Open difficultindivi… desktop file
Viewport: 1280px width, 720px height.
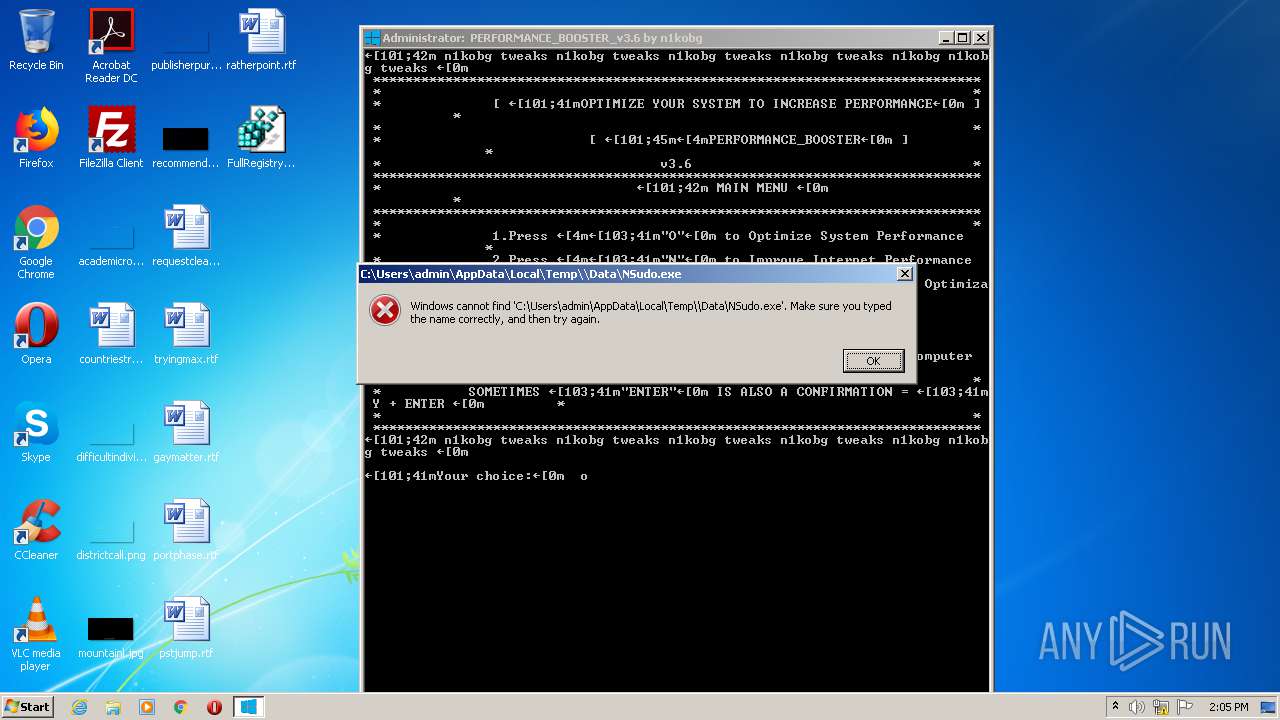pyautogui.click(x=111, y=440)
